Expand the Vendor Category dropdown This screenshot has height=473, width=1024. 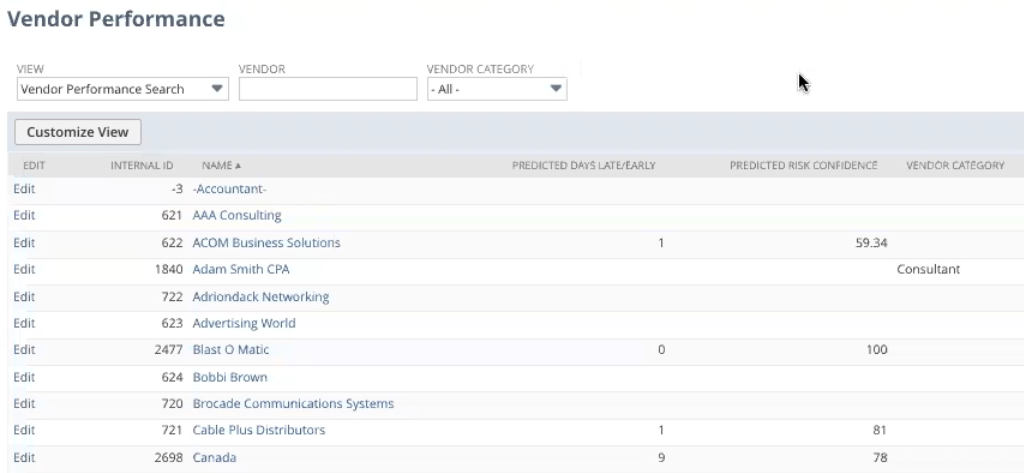[497, 89]
